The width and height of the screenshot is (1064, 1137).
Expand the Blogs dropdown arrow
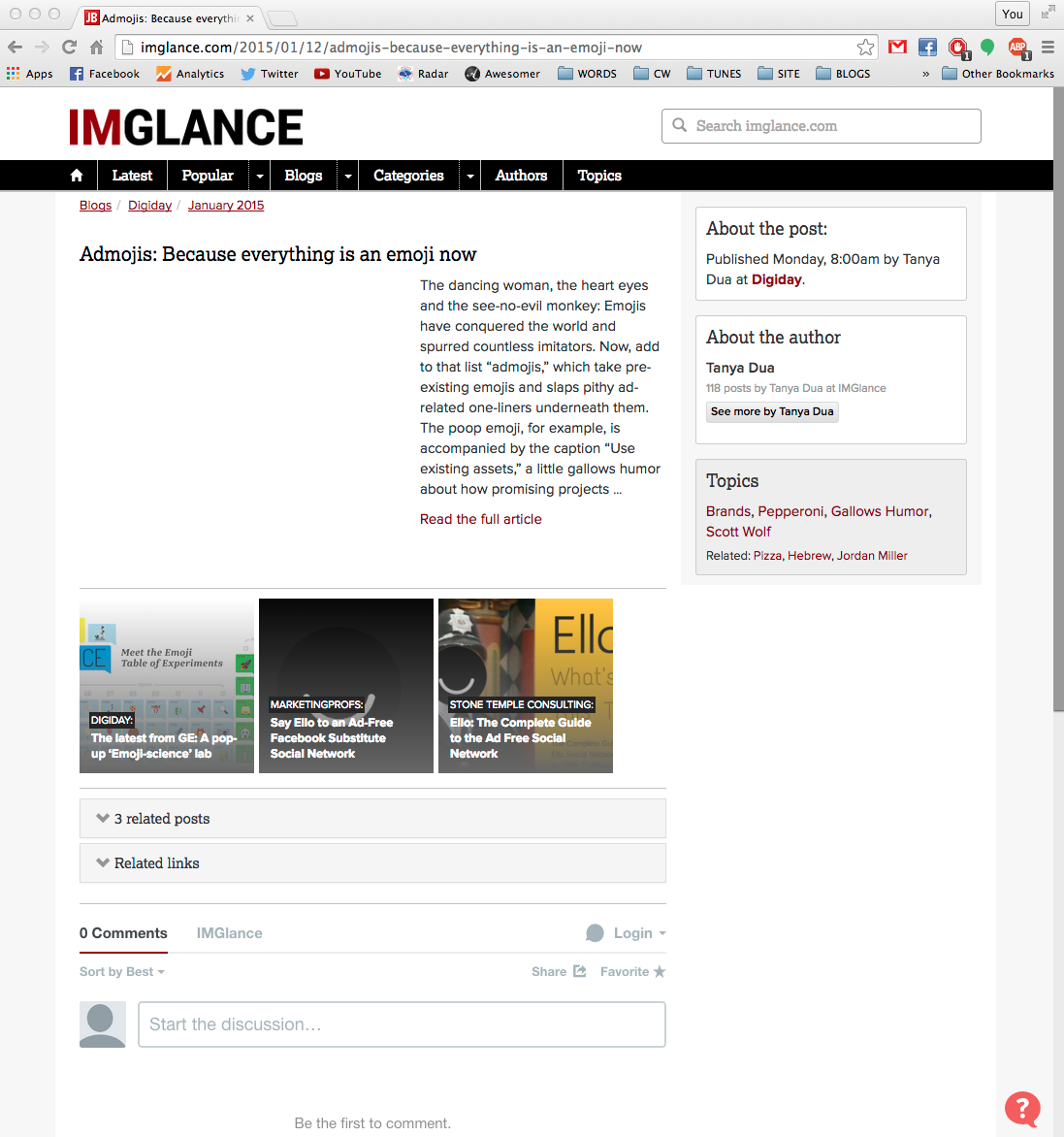[x=348, y=176]
